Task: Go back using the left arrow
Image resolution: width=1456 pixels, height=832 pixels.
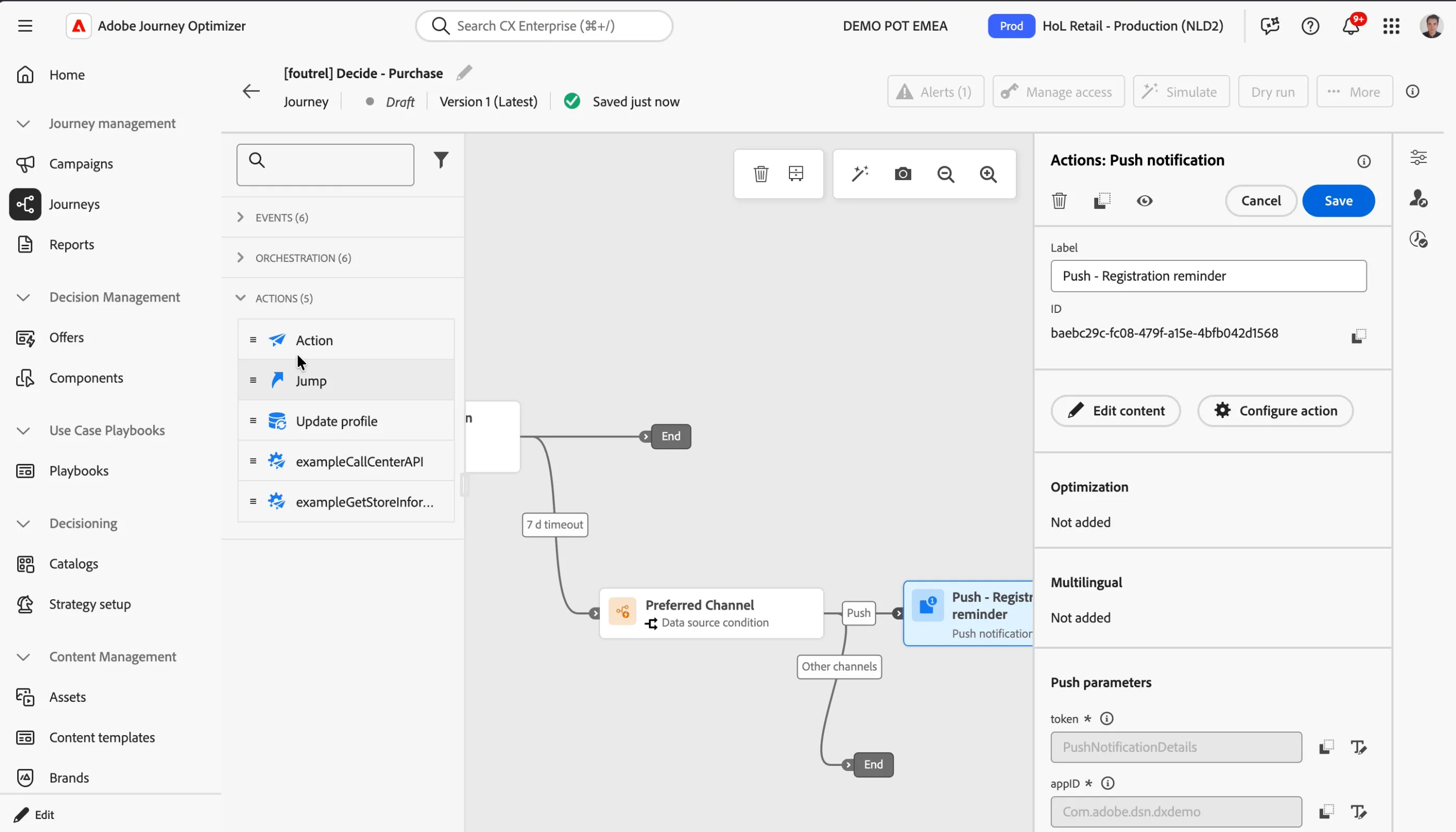Action: 251,92
